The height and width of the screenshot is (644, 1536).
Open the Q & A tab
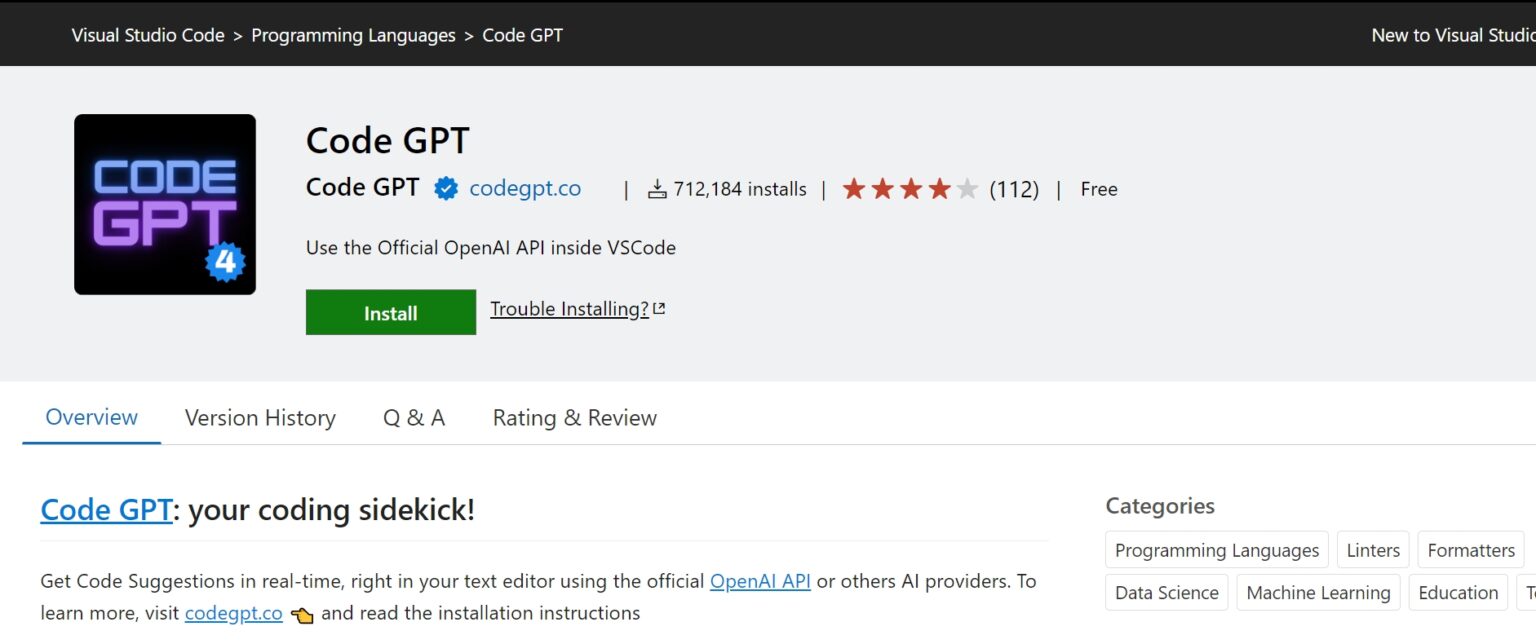(x=414, y=418)
